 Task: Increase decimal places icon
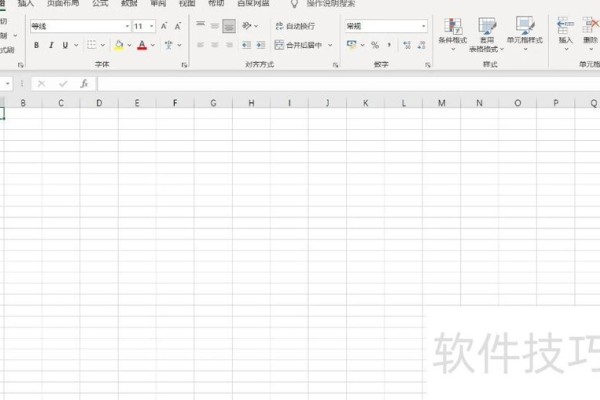(x=407, y=45)
